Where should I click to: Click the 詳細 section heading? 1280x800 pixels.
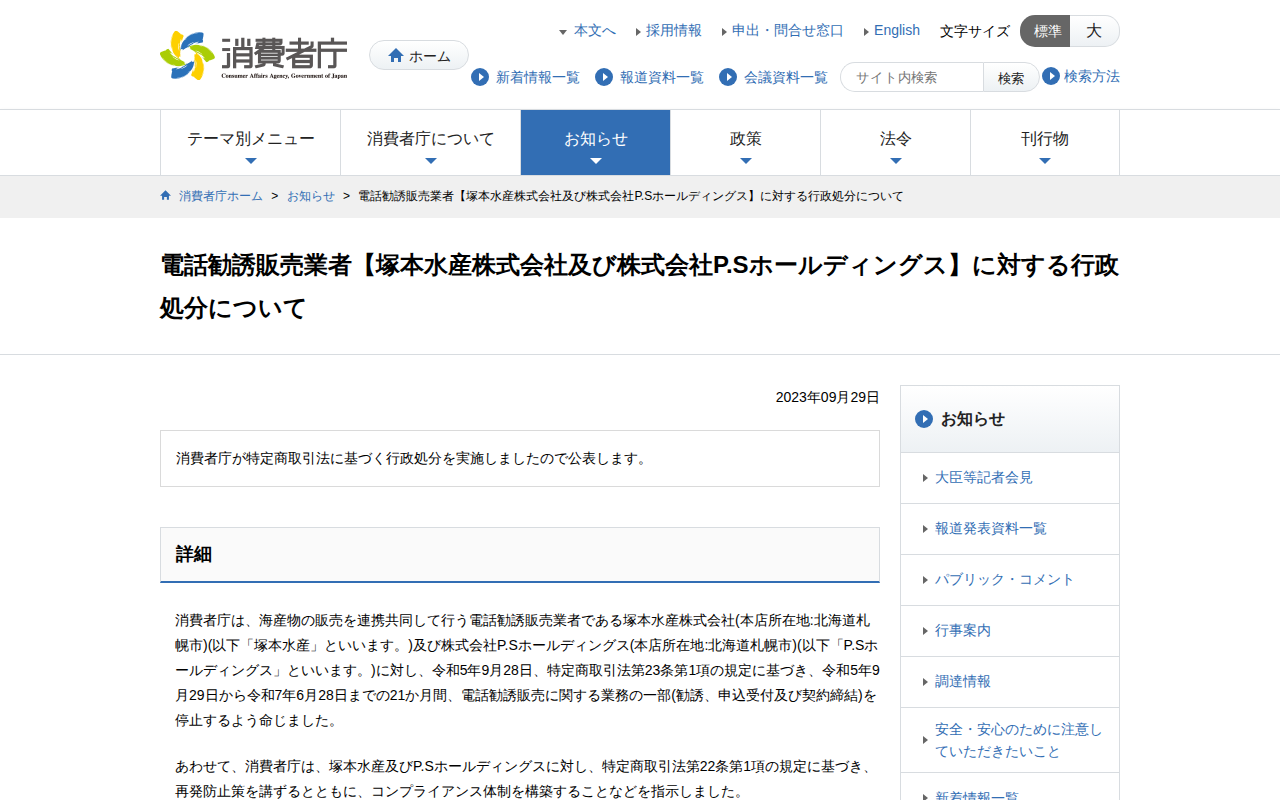tap(520, 555)
